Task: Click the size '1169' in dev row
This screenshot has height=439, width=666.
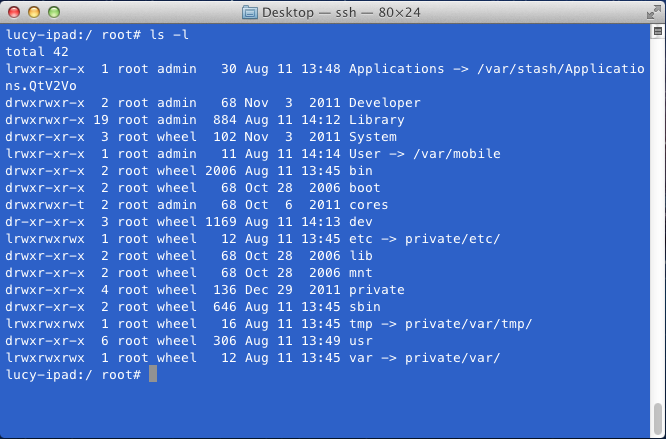Action: coord(221,222)
